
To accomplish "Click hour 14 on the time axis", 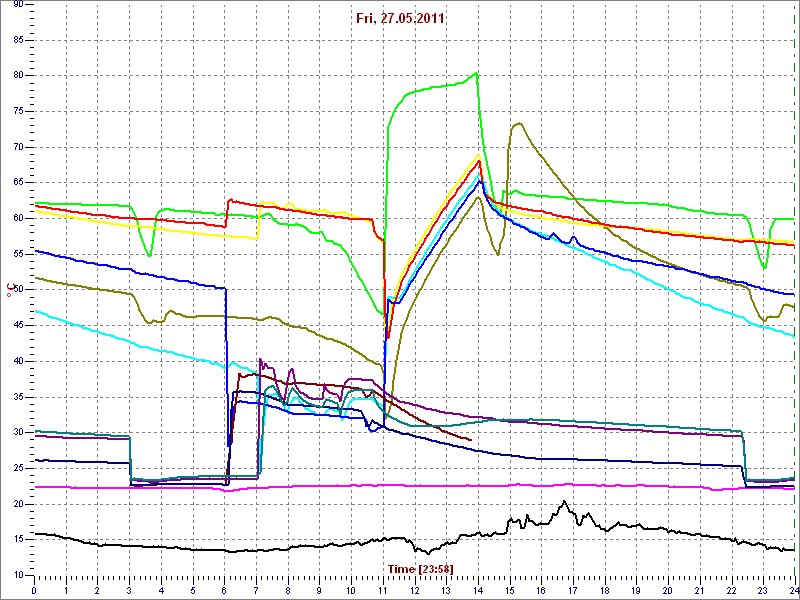I will point(478,590).
